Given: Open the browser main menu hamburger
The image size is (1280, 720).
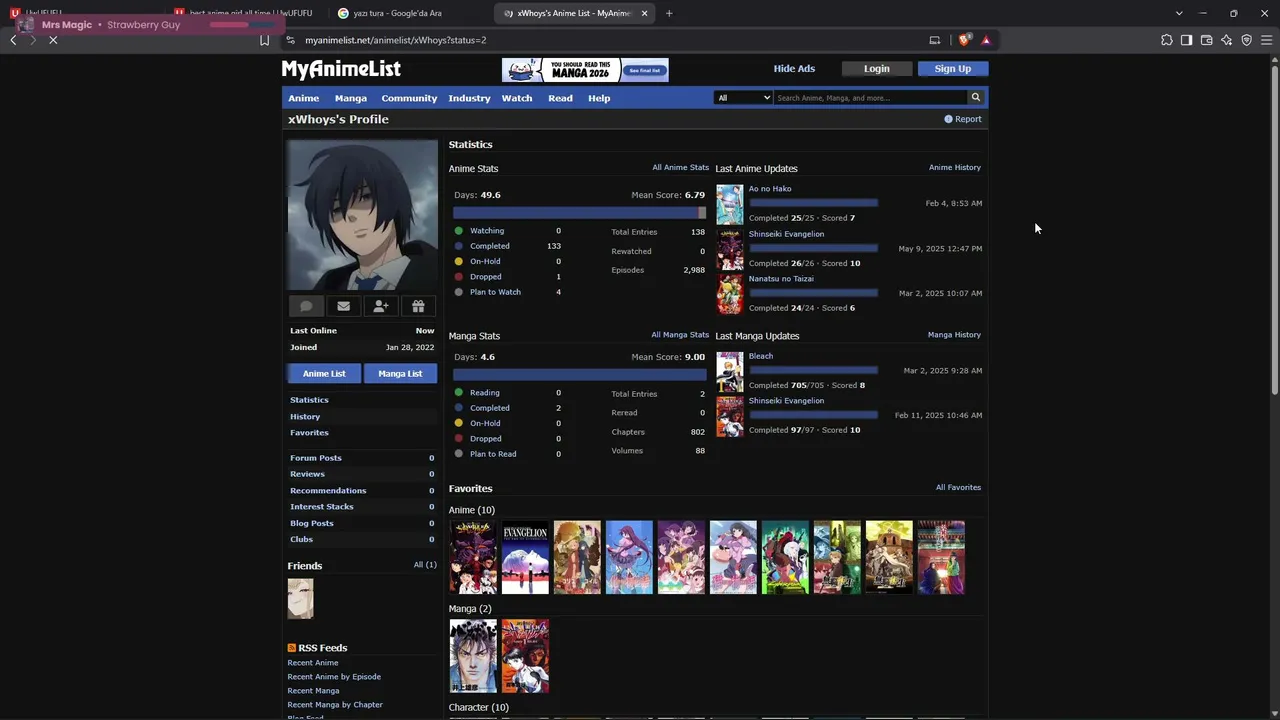Looking at the screenshot, I should coord(1266,40).
